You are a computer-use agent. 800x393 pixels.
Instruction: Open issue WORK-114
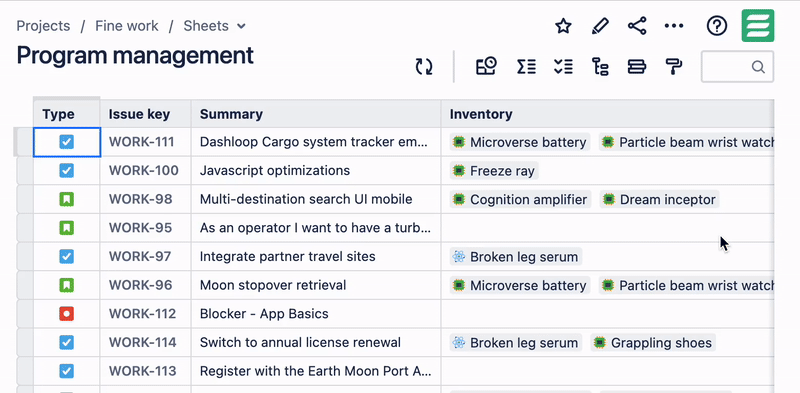pyautogui.click(x=142, y=342)
